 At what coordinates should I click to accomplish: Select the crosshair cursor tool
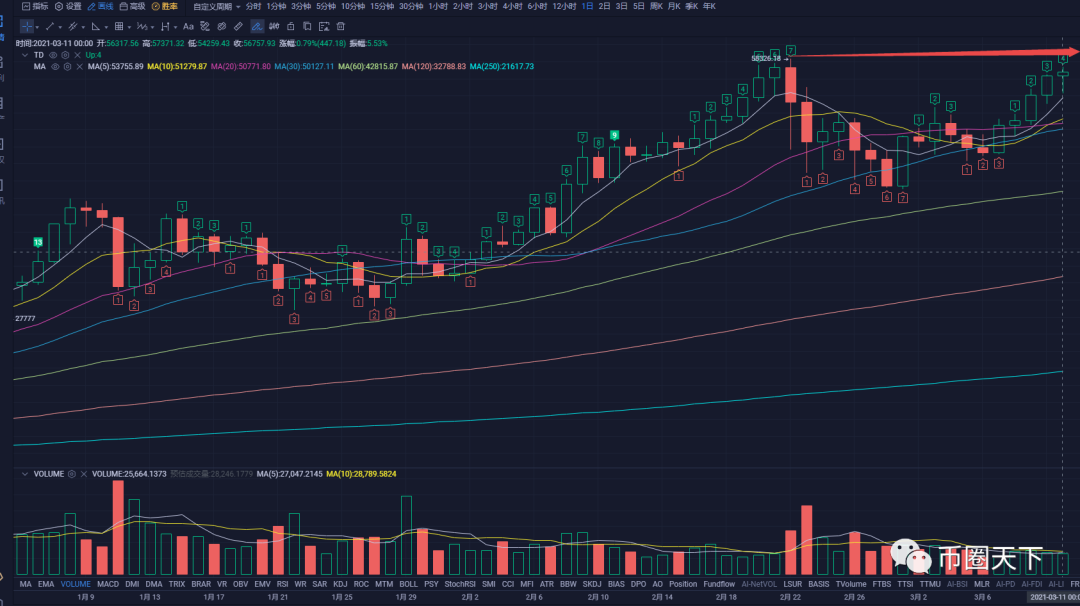pyautogui.click(x=26, y=26)
